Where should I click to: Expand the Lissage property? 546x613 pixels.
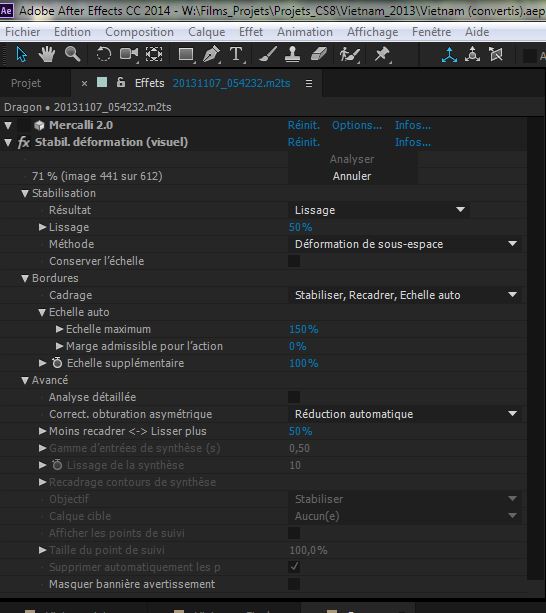click(42, 227)
